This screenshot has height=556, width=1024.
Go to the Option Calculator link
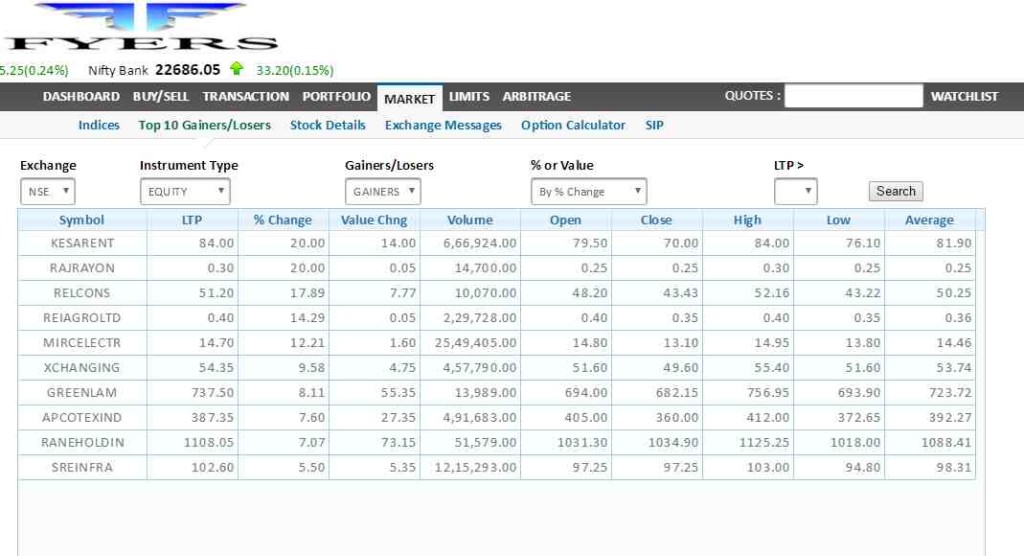point(573,126)
